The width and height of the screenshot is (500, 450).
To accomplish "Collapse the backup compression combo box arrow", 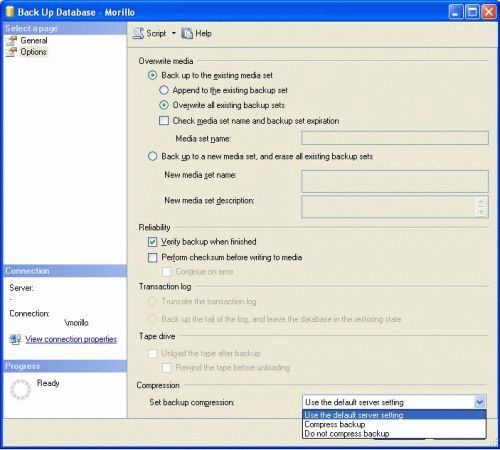I will click(x=480, y=402).
